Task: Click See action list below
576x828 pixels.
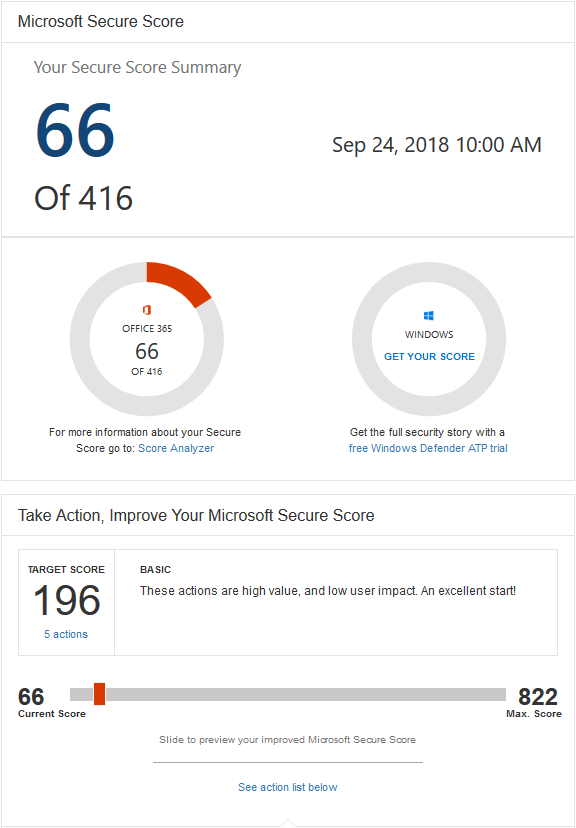Action: click(x=287, y=787)
